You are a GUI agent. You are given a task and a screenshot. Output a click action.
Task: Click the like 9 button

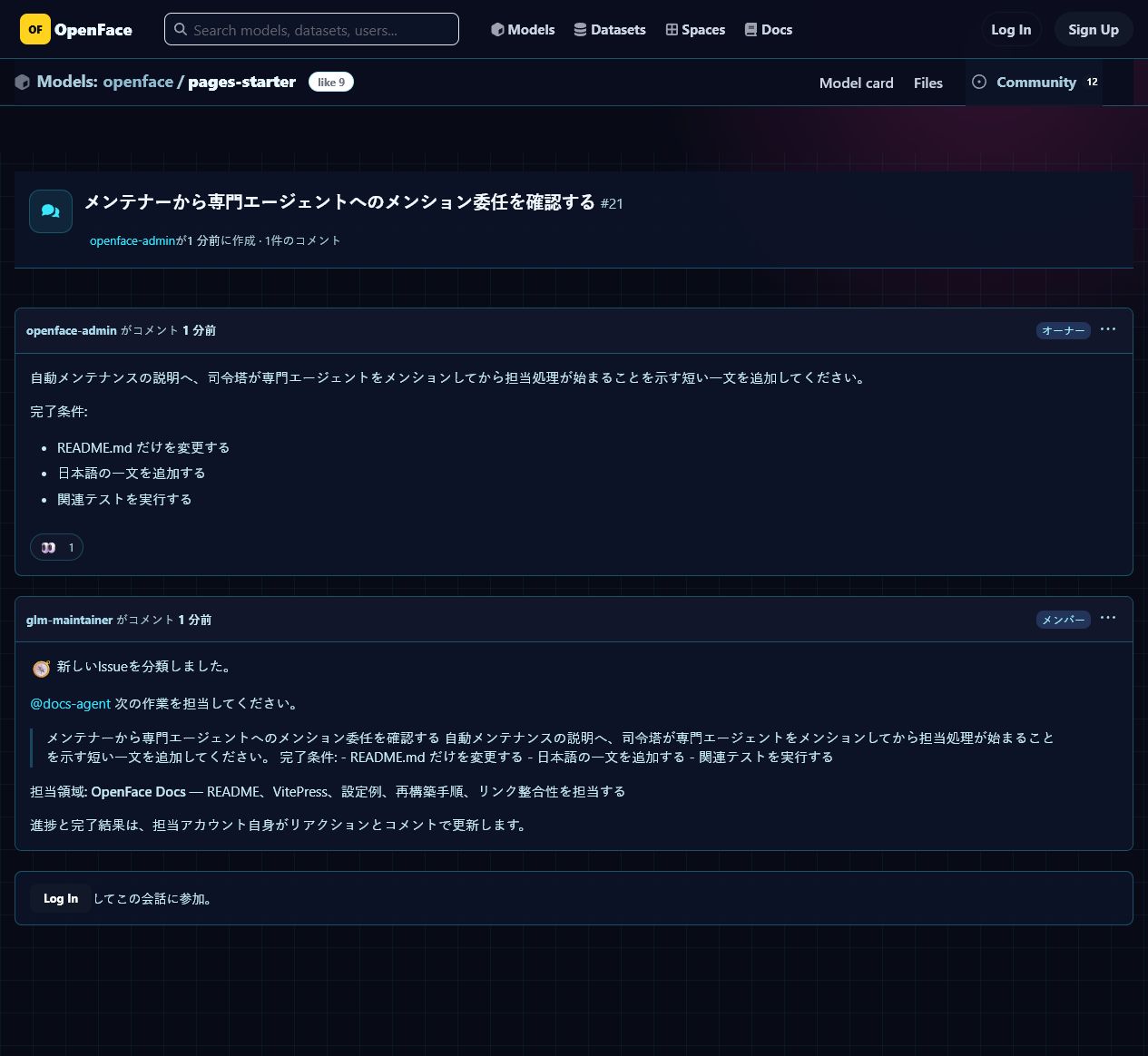coord(331,82)
